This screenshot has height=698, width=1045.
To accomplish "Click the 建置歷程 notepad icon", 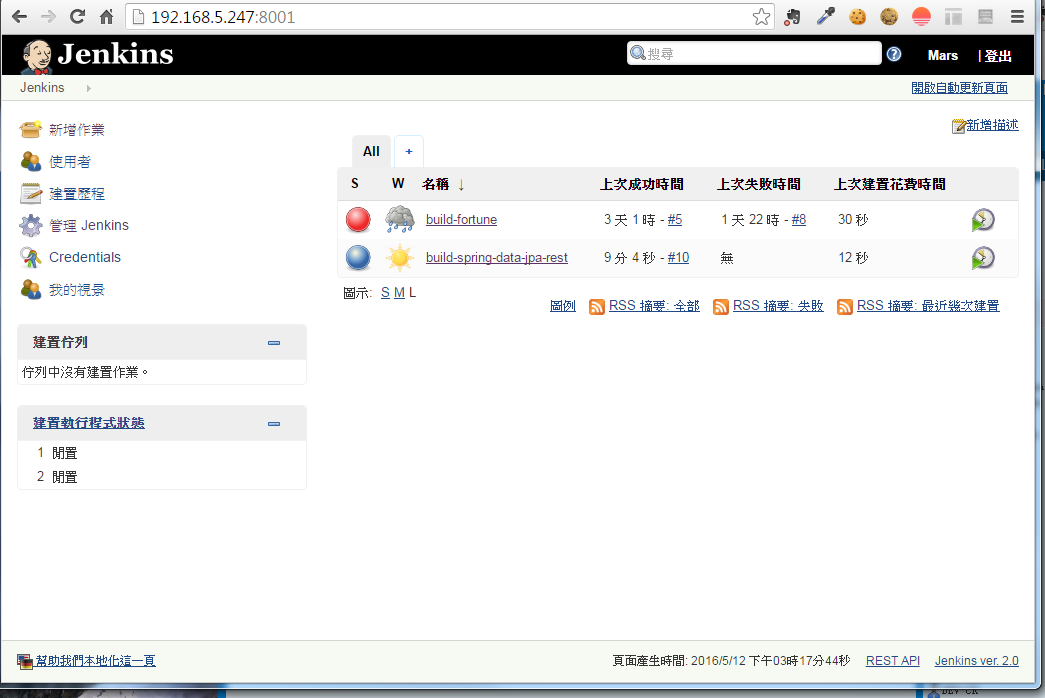I will point(31,193).
